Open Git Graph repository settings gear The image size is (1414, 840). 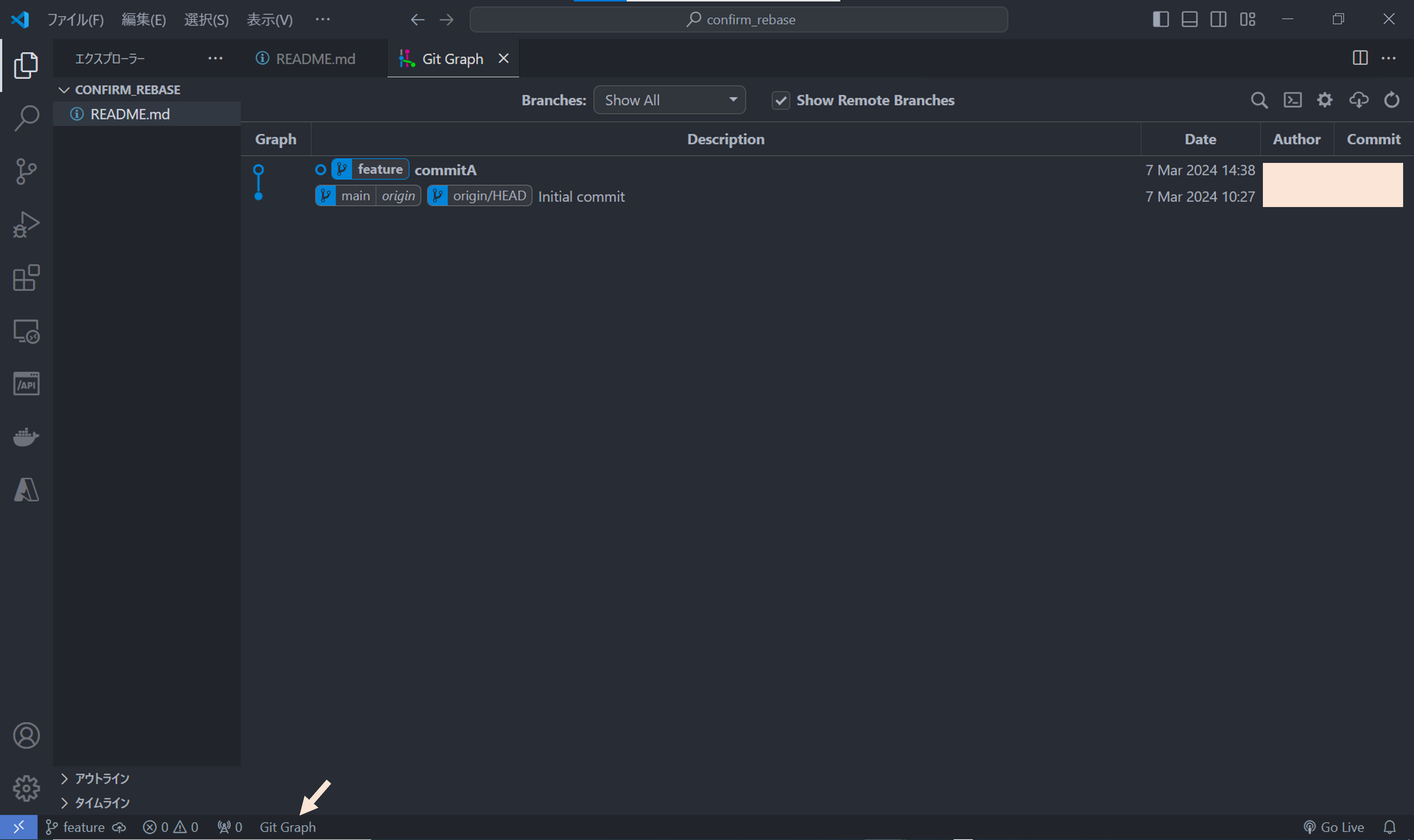point(1325,100)
